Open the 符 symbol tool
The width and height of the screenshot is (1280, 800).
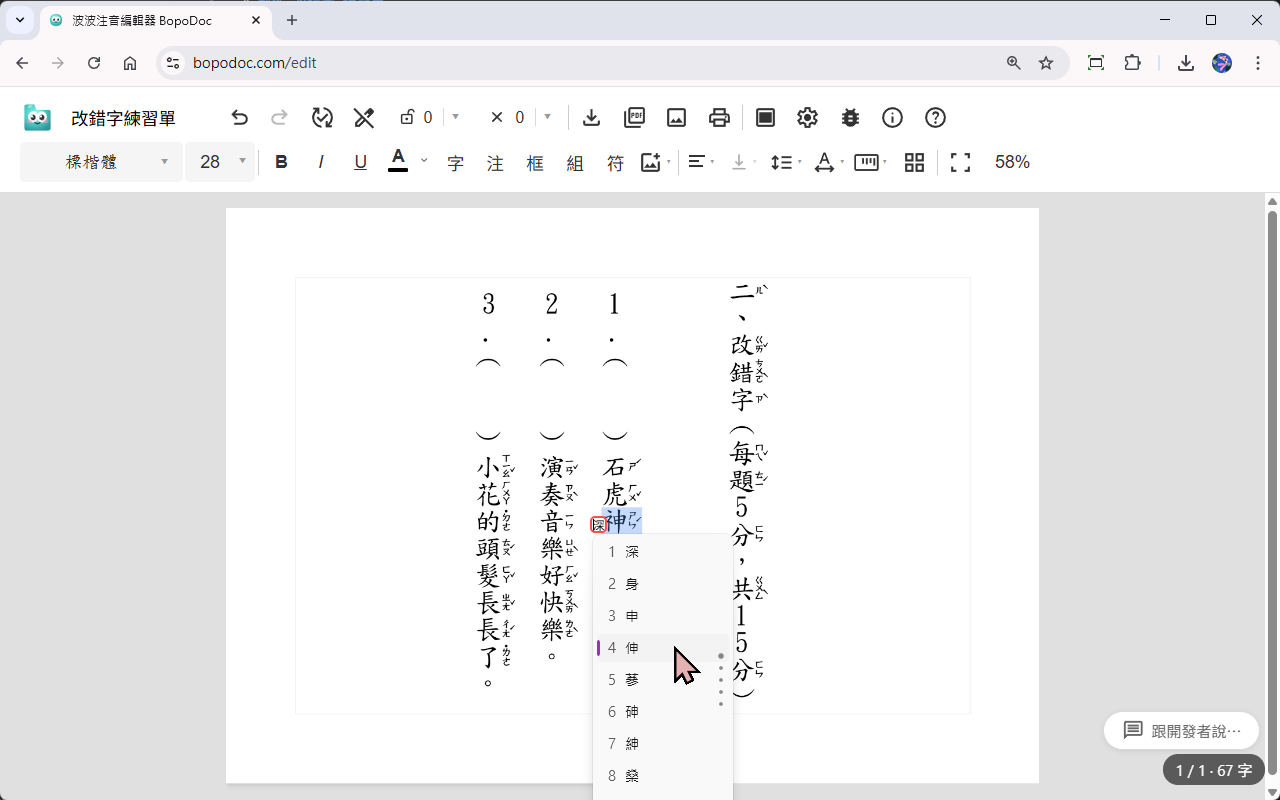[x=615, y=162]
